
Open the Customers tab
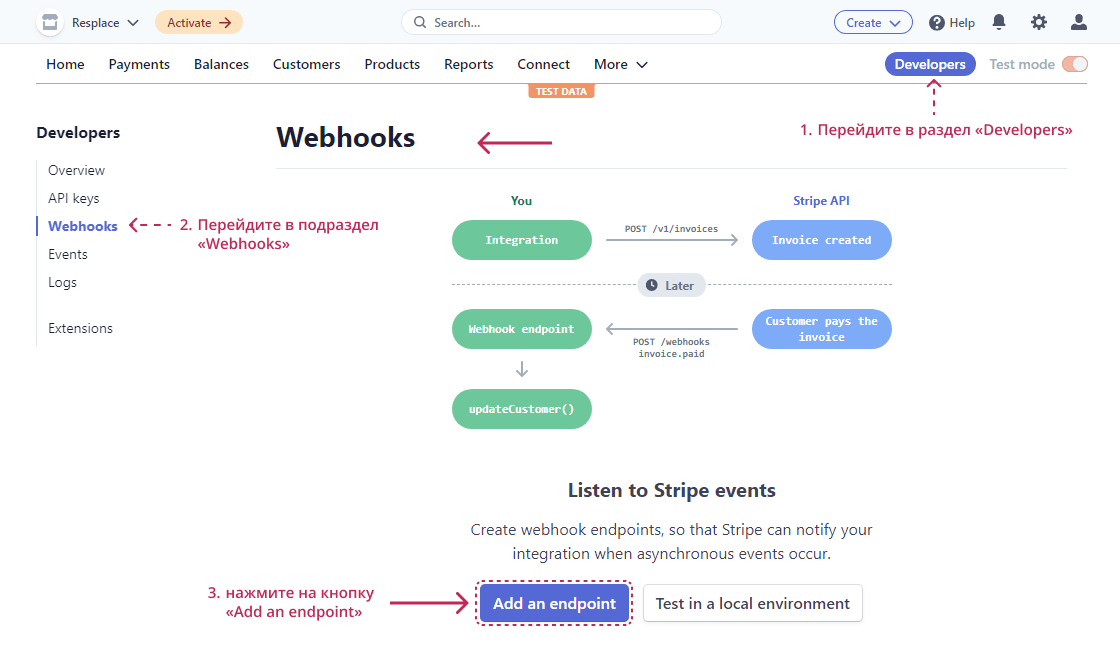coord(306,64)
